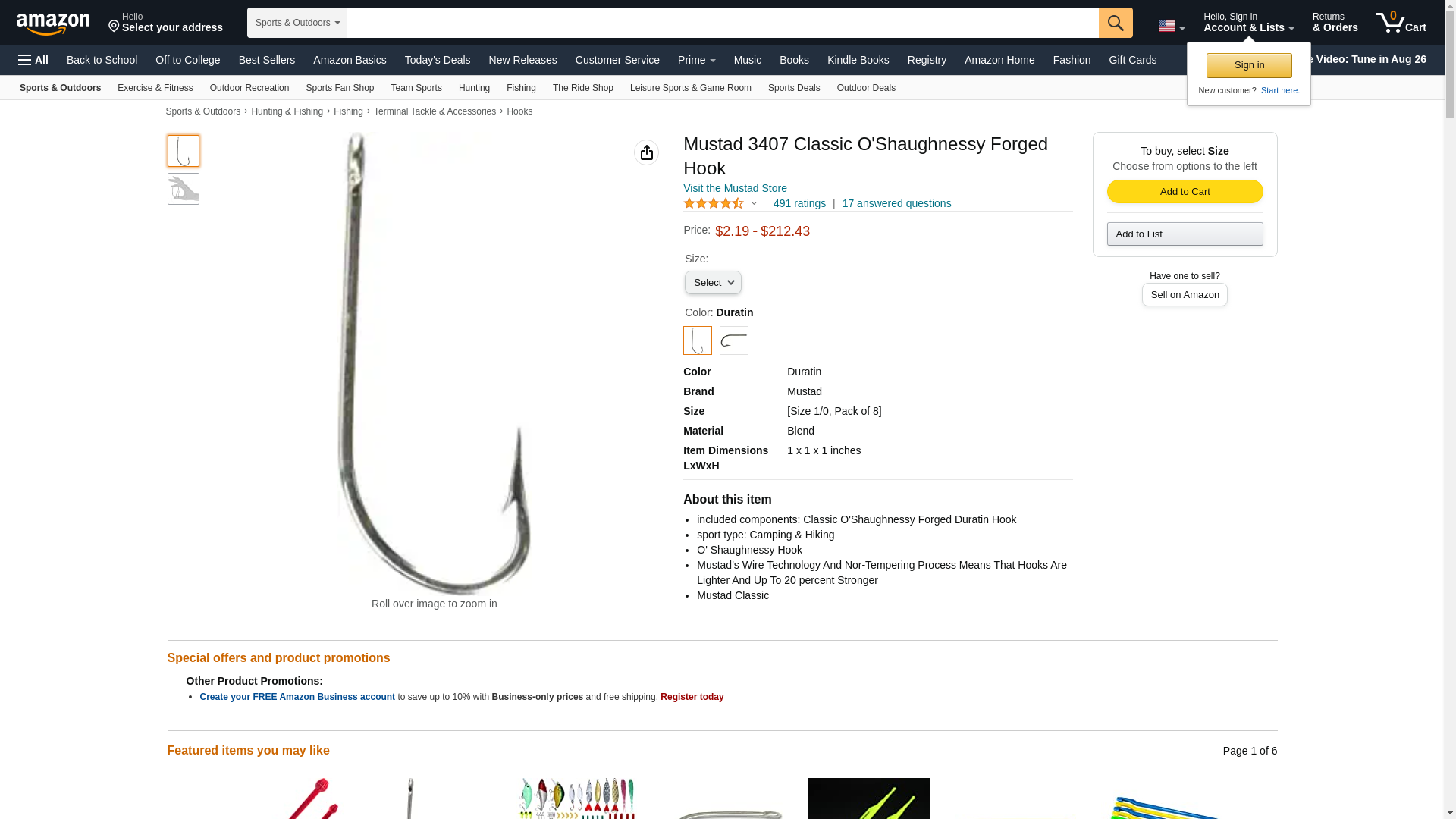
Task: Click inside the search text field
Action: [722, 23]
